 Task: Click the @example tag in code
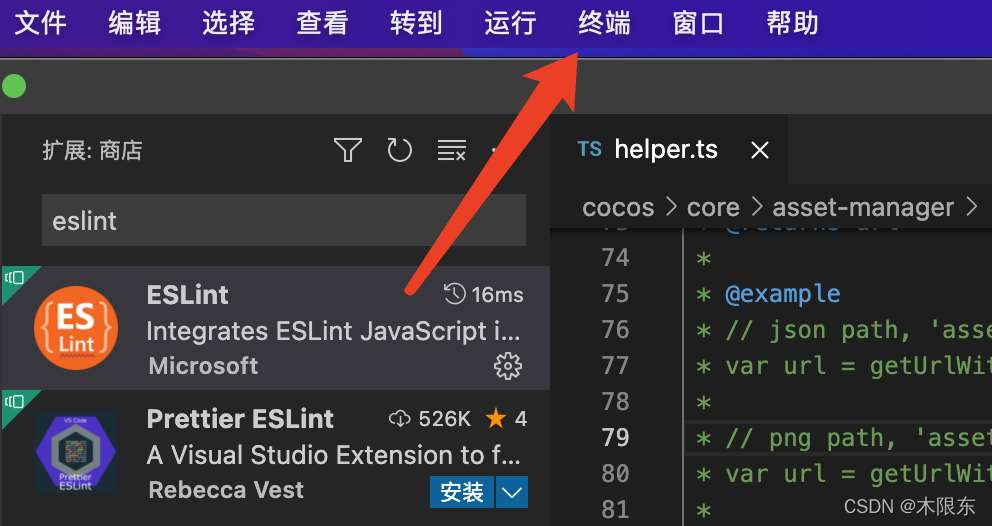tap(783, 294)
